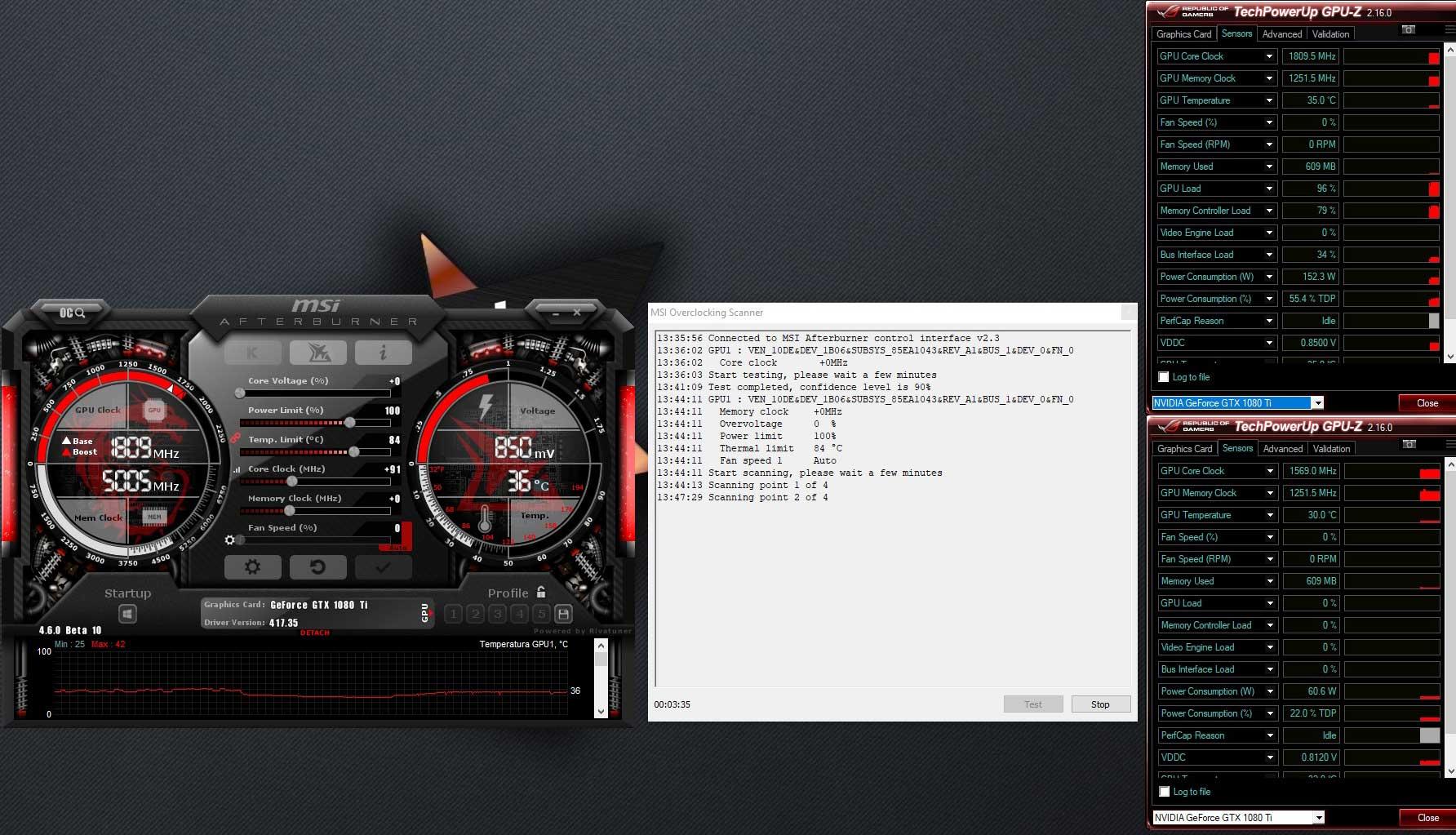Viewport: 1456px width, 835px height.
Task: Open the OC Scanner button in Afterburner
Action: point(72,313)
